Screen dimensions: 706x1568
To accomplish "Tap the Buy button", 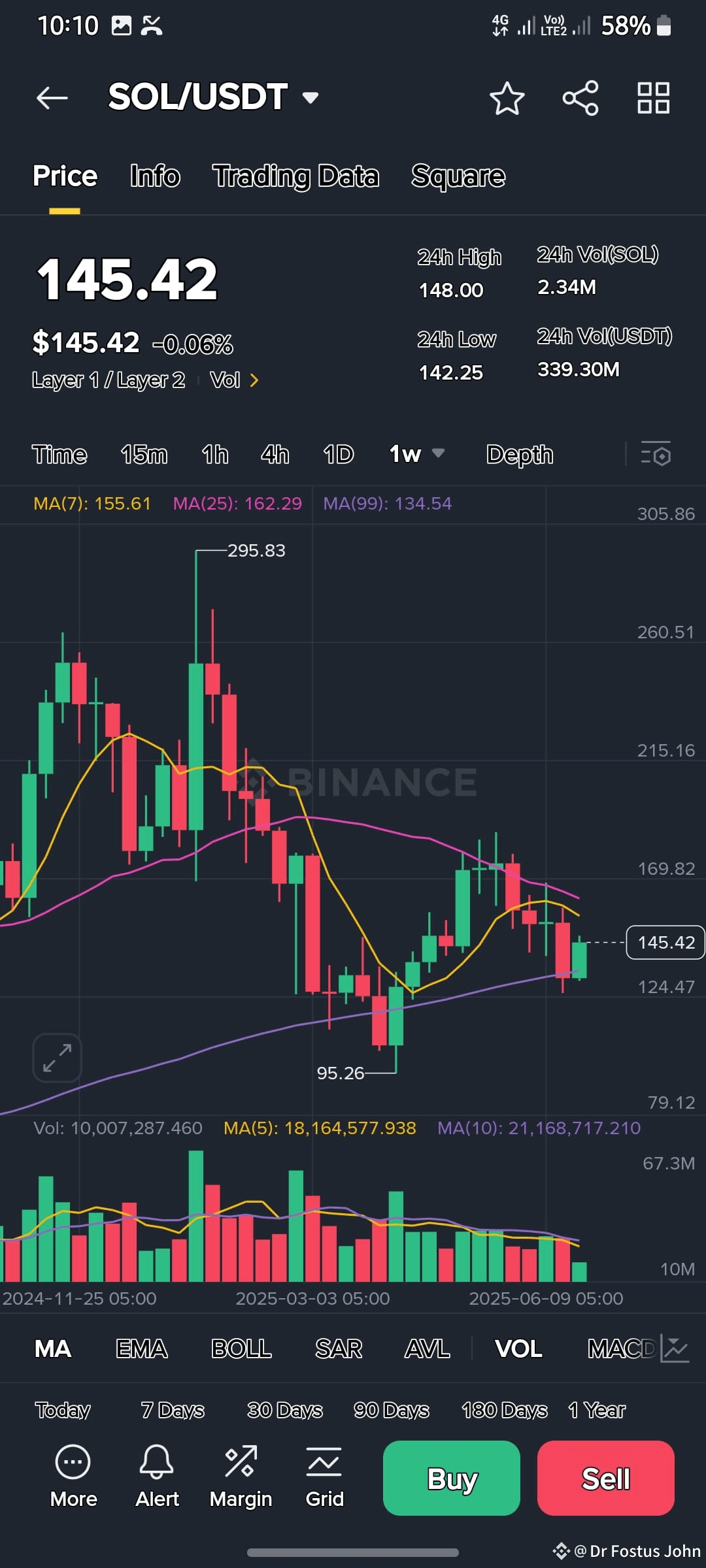I will point(452,1478).
